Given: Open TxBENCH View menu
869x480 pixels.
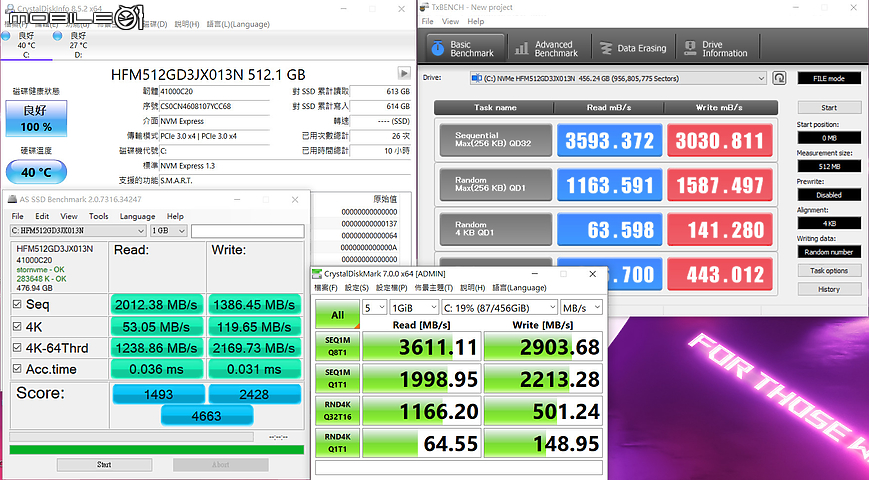Looking at the screenshot, I should pyautogui.click(x=450, y=21).
